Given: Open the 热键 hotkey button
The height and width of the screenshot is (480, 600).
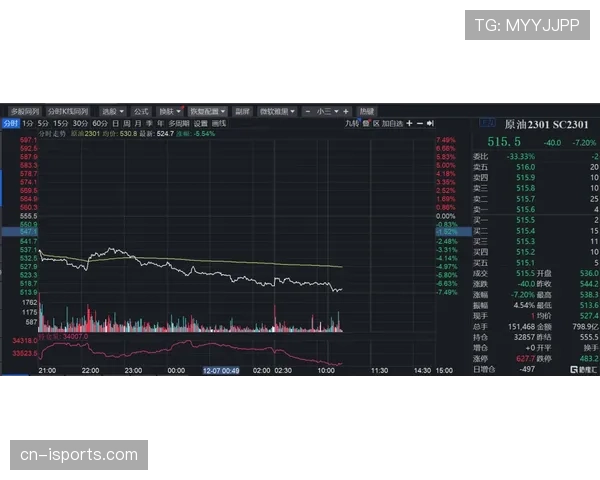Looking at the screenshot, I should click(x=367, y=111).
